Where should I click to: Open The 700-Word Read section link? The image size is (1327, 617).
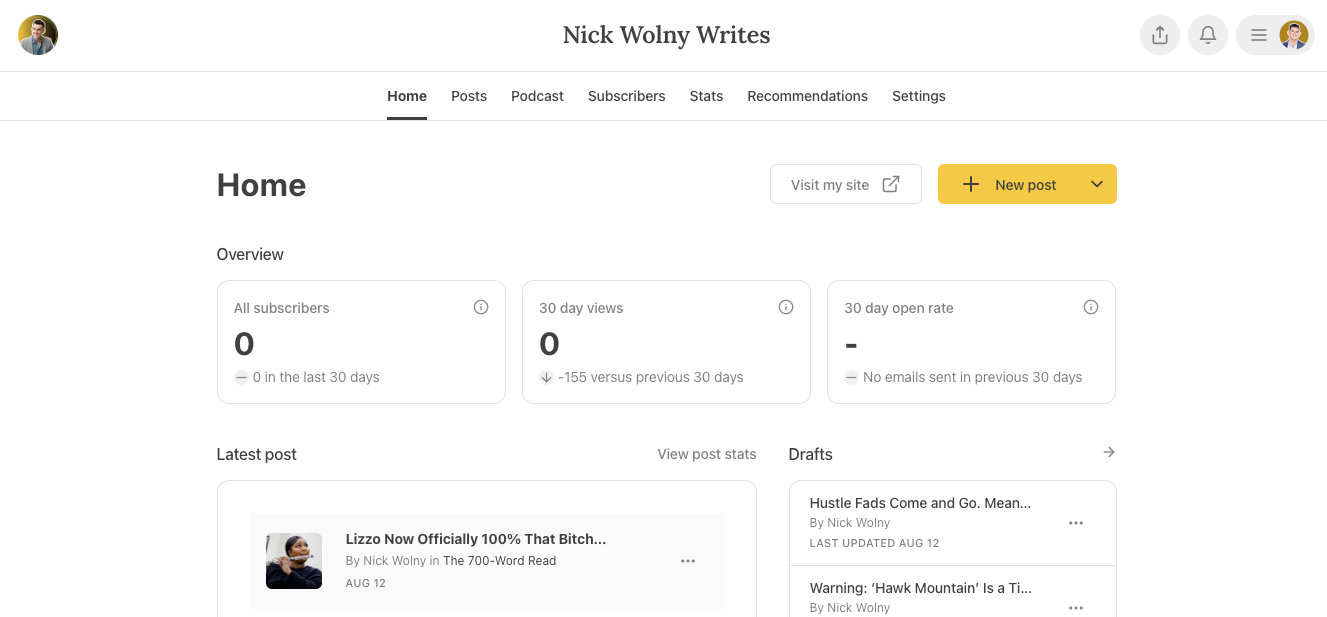tap(499, 561)
